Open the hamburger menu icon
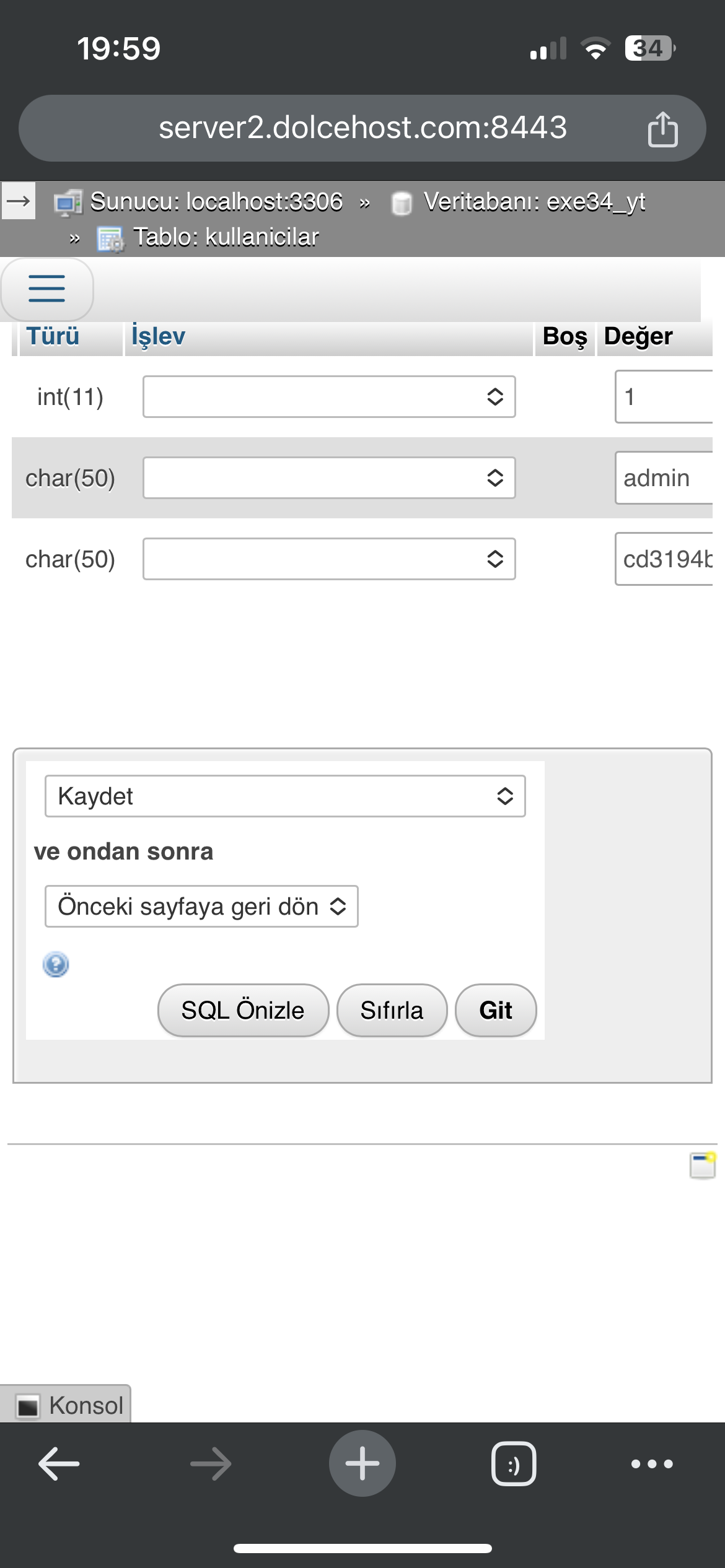The width and height of the screenshot is (725, 1568). coord(46,289)
